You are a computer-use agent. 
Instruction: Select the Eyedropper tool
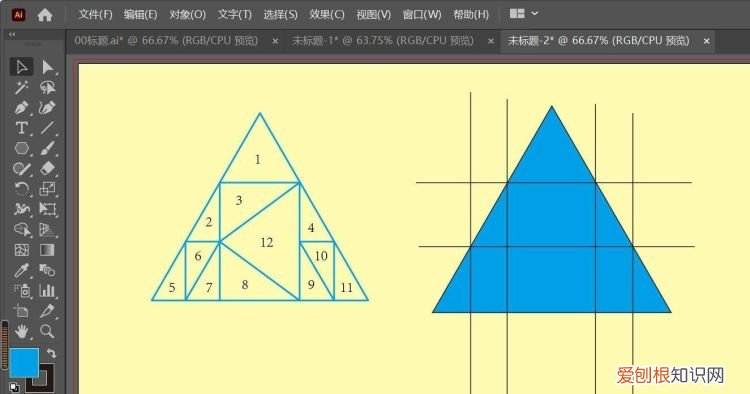tap(22, 270)
